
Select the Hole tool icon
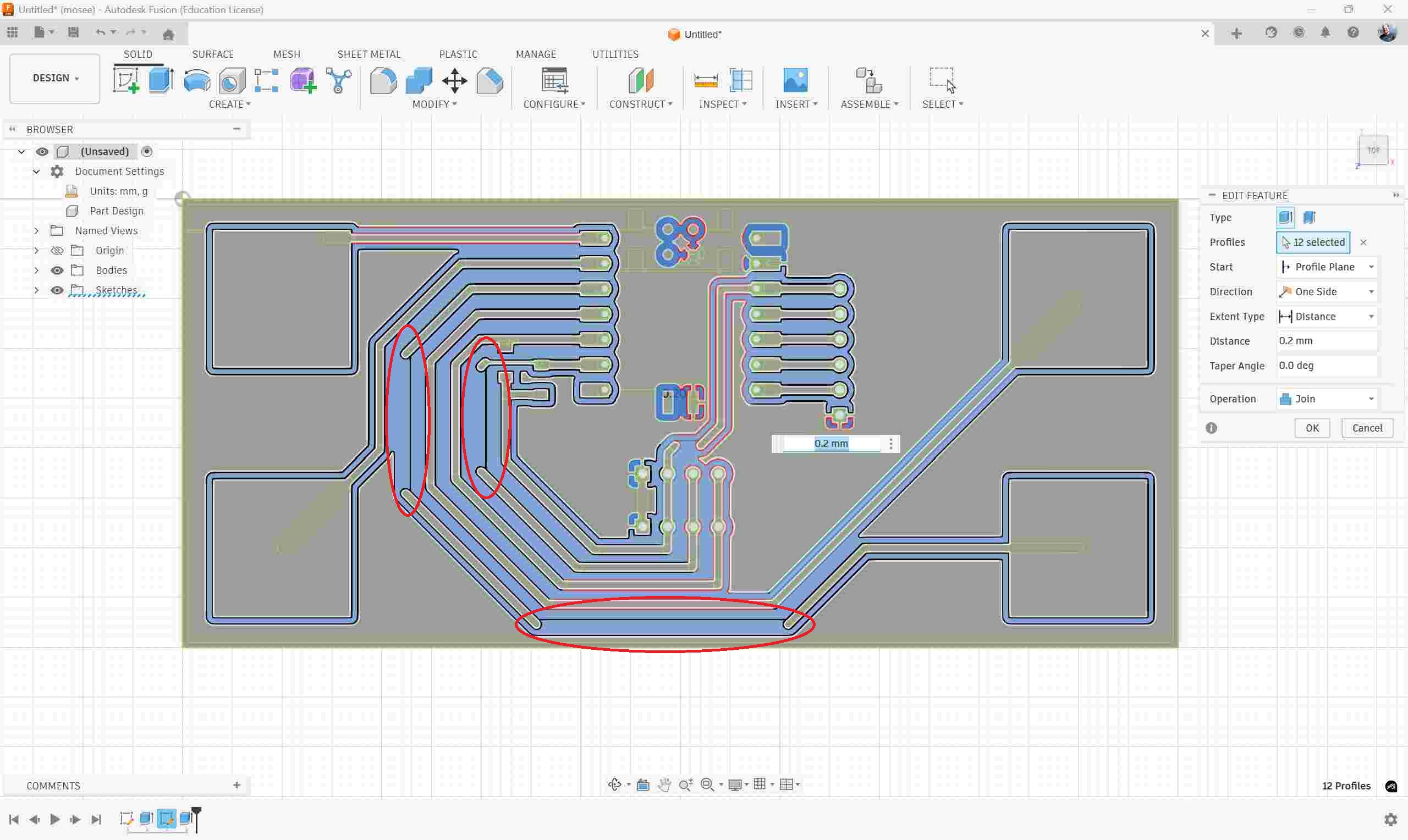click(232, 80)
